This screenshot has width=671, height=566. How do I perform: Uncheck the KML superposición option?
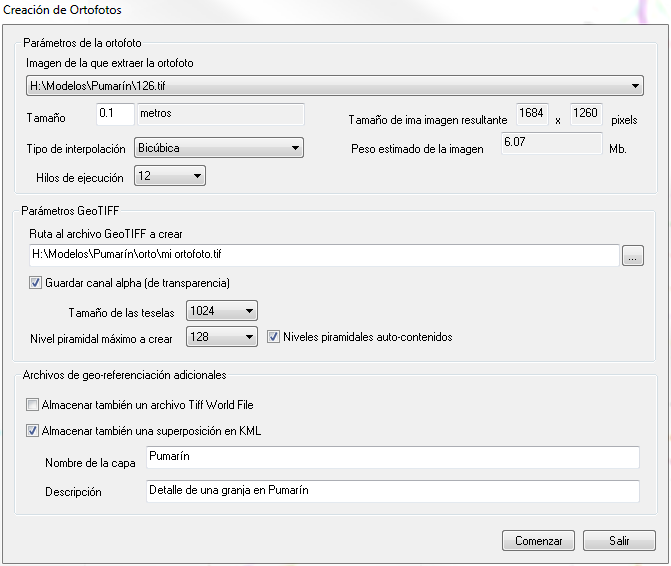point(32,431)
